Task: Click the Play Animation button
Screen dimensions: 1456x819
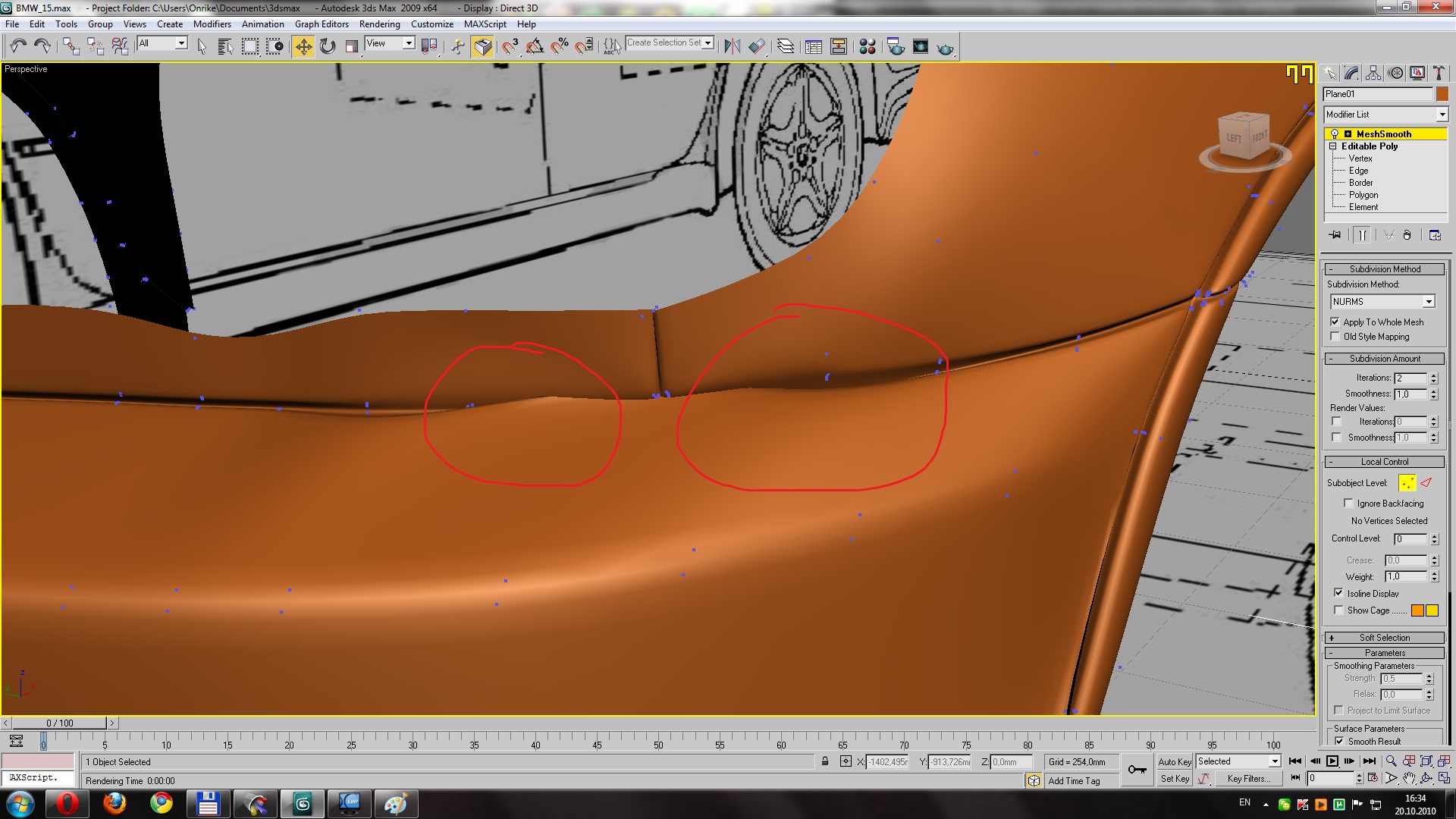Action: point(1332,761)
